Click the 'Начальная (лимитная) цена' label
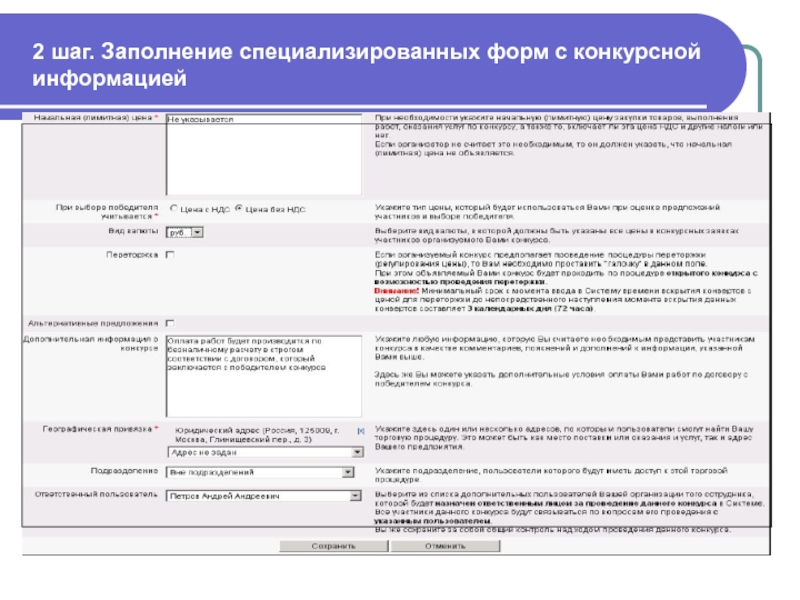 (93, 117)
